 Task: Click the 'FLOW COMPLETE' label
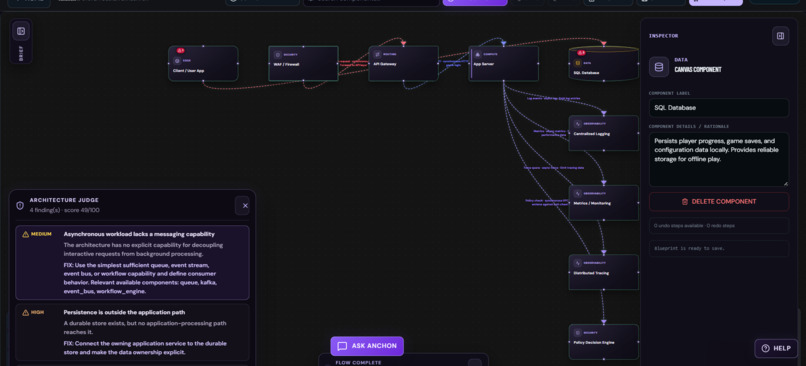(358, 362)
